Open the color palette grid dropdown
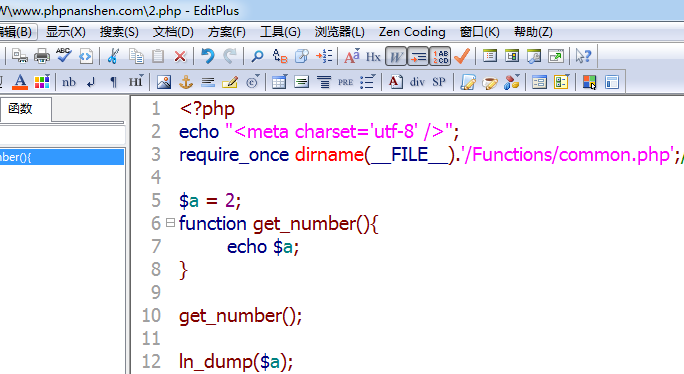 [x=42, y=82]
